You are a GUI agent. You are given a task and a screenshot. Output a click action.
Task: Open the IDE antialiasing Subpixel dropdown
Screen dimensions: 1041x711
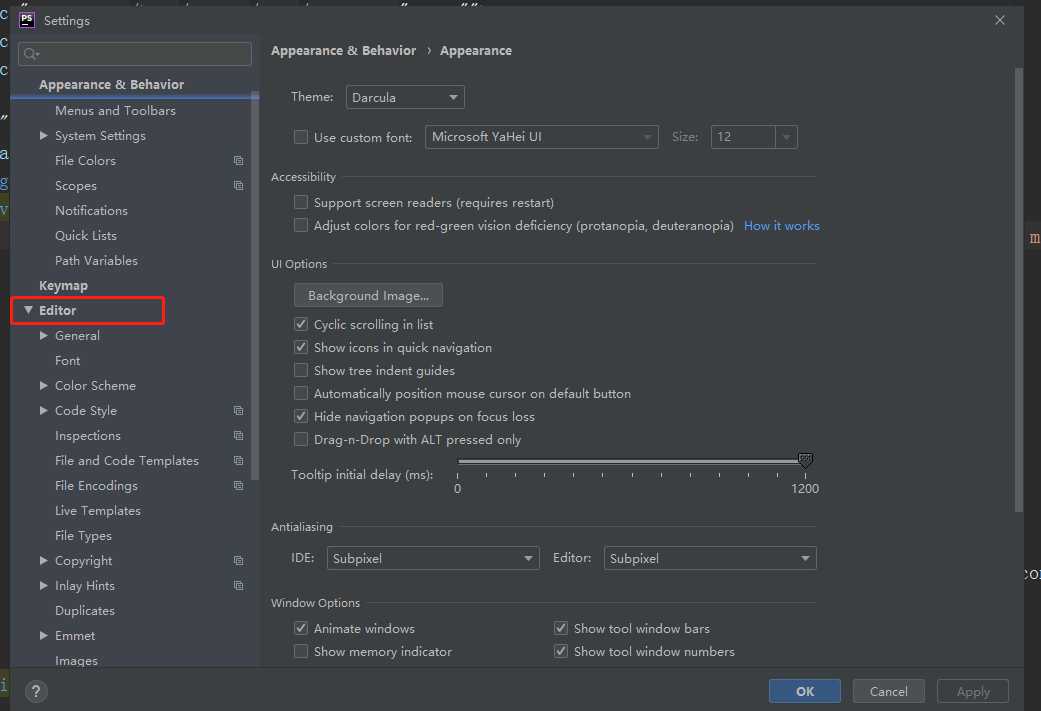[x=433, y=559]
